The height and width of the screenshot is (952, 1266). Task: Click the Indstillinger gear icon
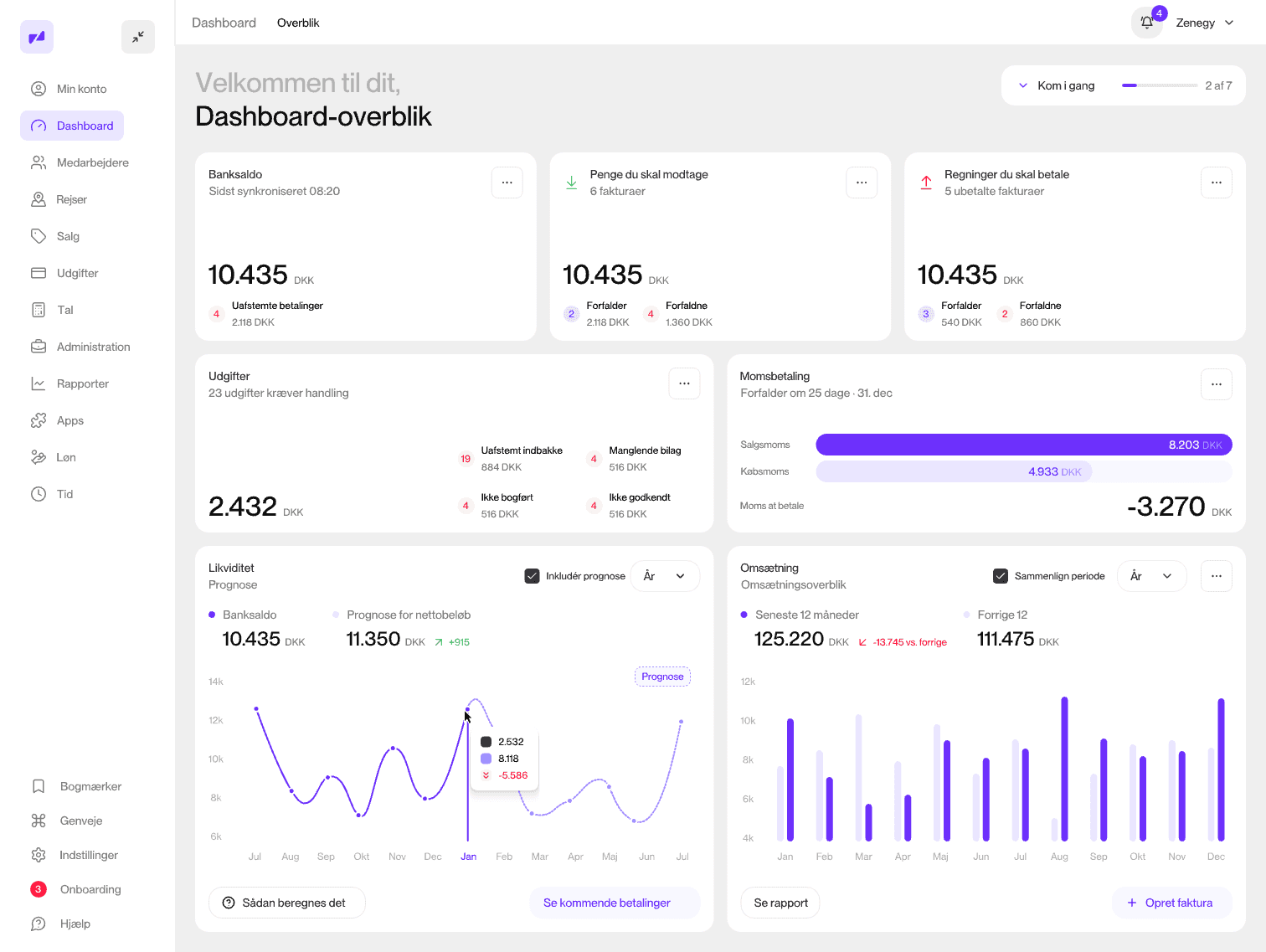39,855
